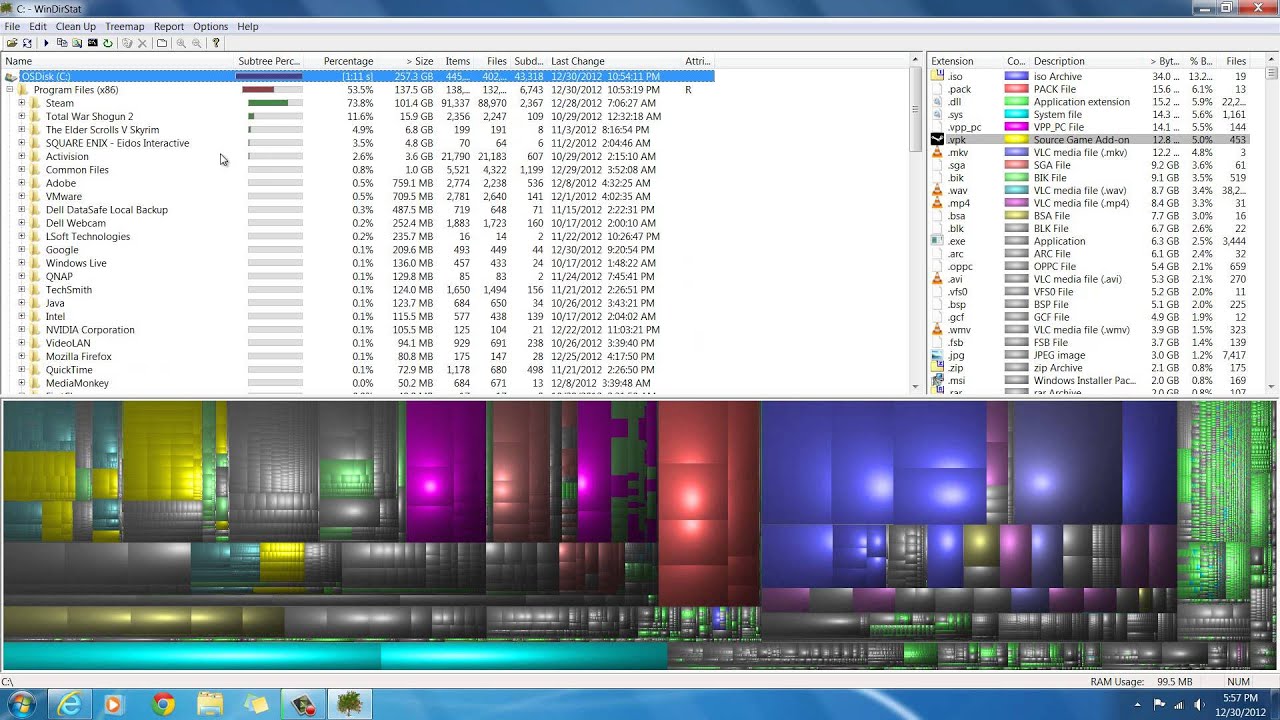Click the Steam folder icon
The width and height of the screenshot is (1280, 720).
(36, 103)
